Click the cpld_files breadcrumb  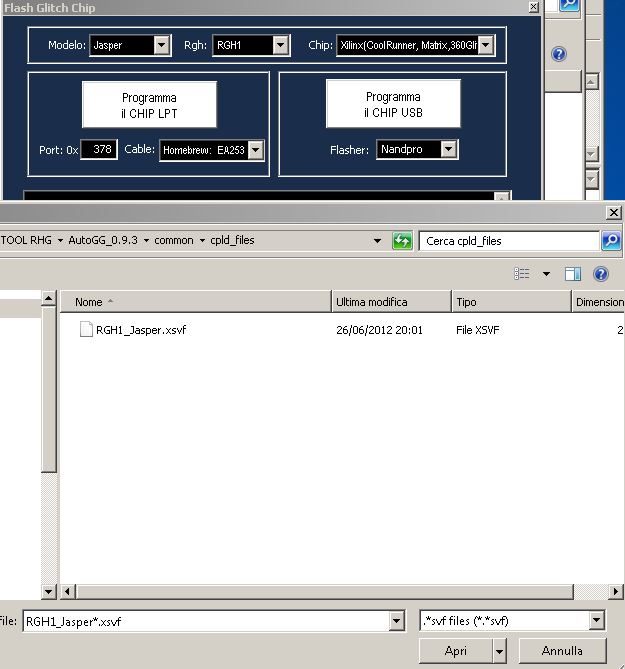pos(233,240)
